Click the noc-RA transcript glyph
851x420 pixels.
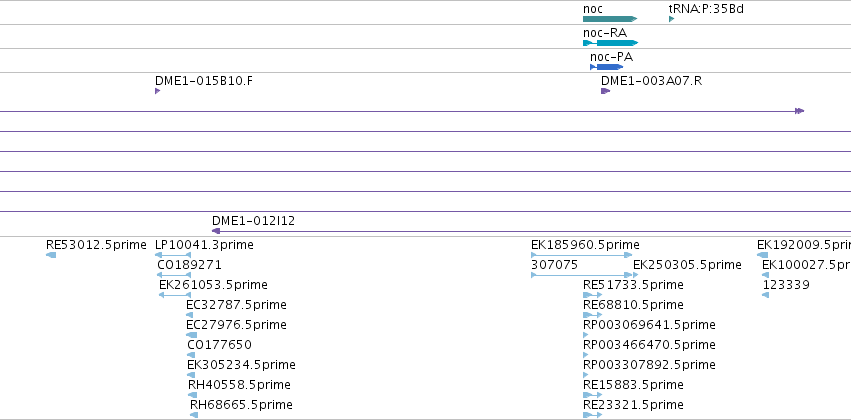tap(611, 43)
